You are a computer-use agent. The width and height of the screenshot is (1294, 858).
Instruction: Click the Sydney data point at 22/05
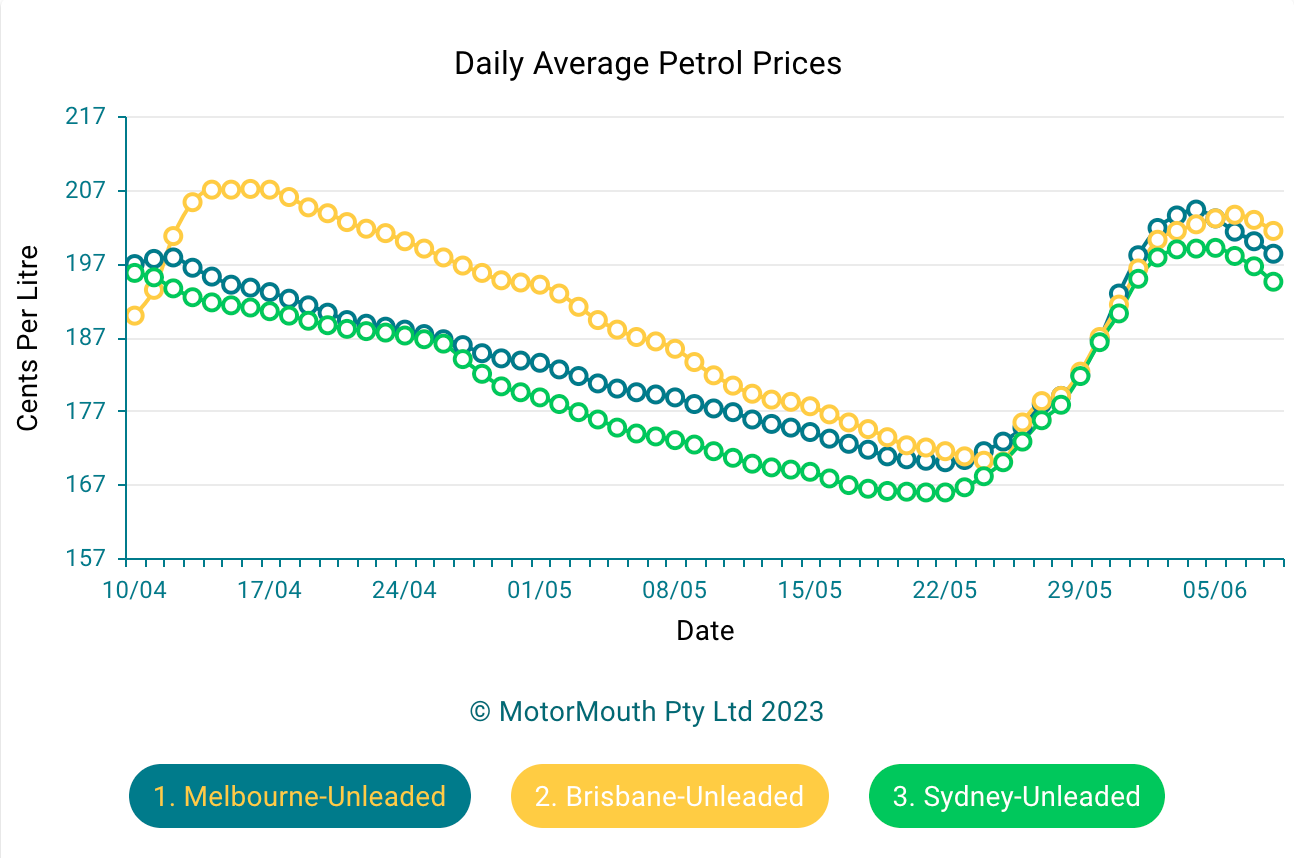point(945,492)
